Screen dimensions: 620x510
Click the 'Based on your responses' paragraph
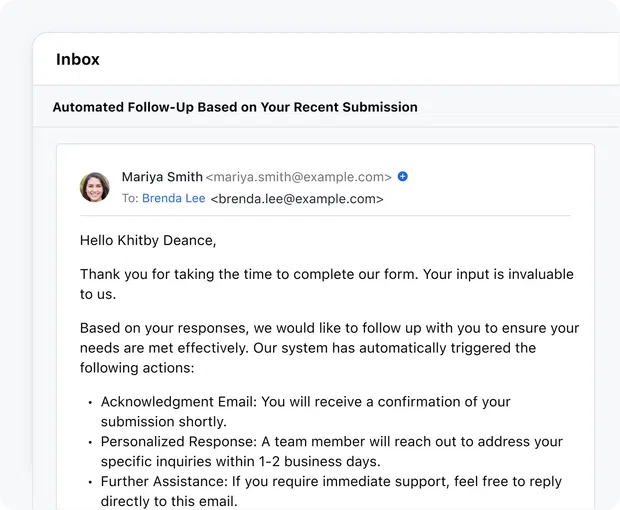[329, 348]
